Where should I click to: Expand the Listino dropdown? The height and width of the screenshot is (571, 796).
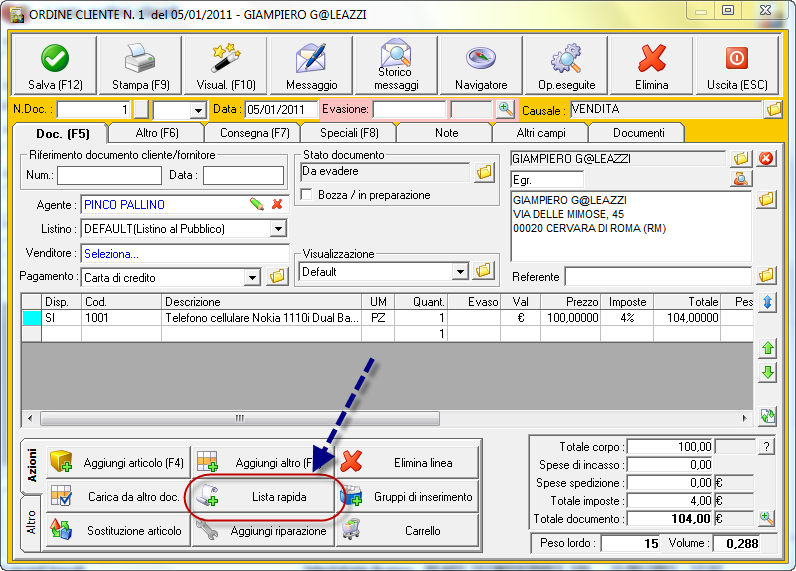click(x=278, y=229)
